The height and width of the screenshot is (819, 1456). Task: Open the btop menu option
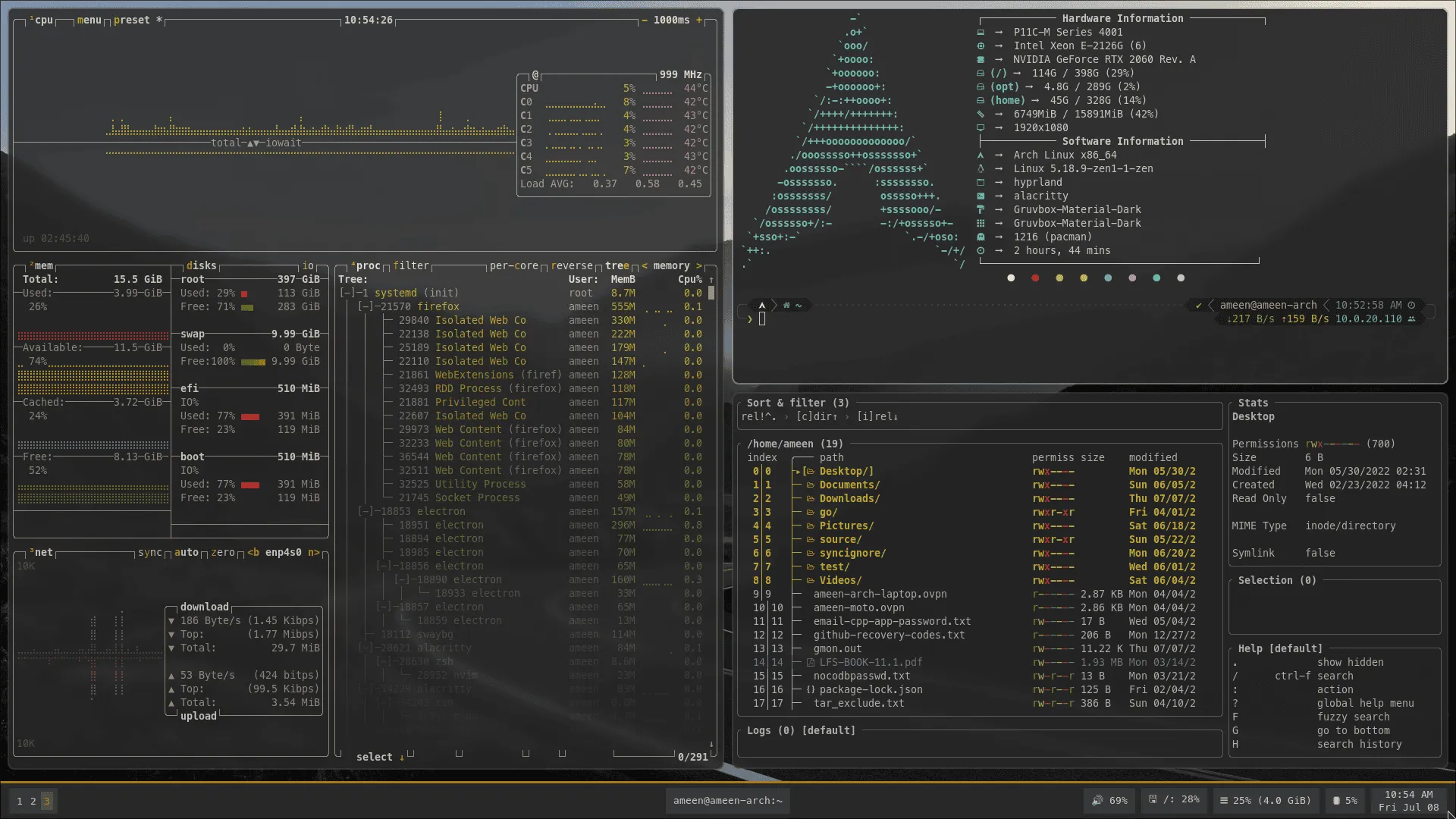pos(89,20)
